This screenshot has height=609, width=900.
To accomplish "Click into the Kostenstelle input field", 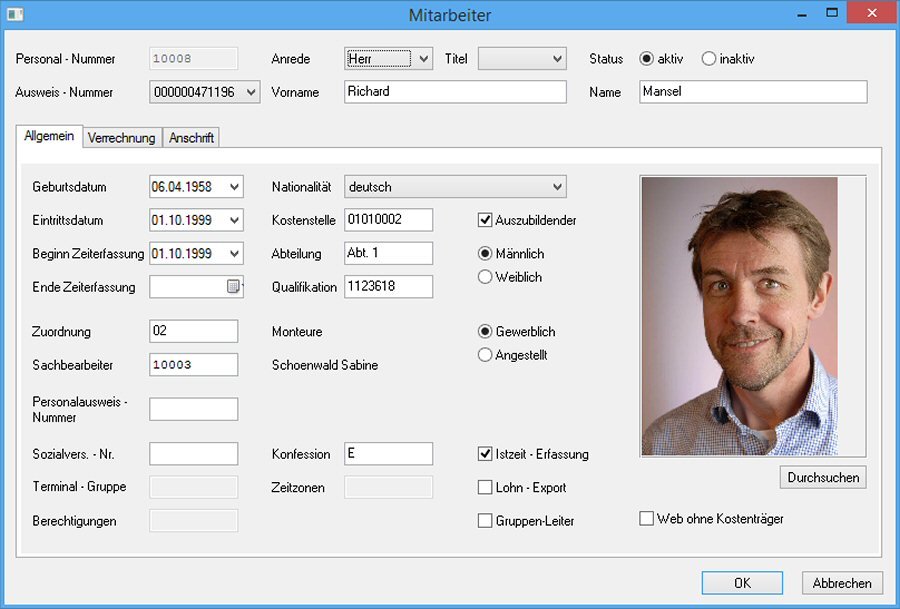I will tap(388, 220).
